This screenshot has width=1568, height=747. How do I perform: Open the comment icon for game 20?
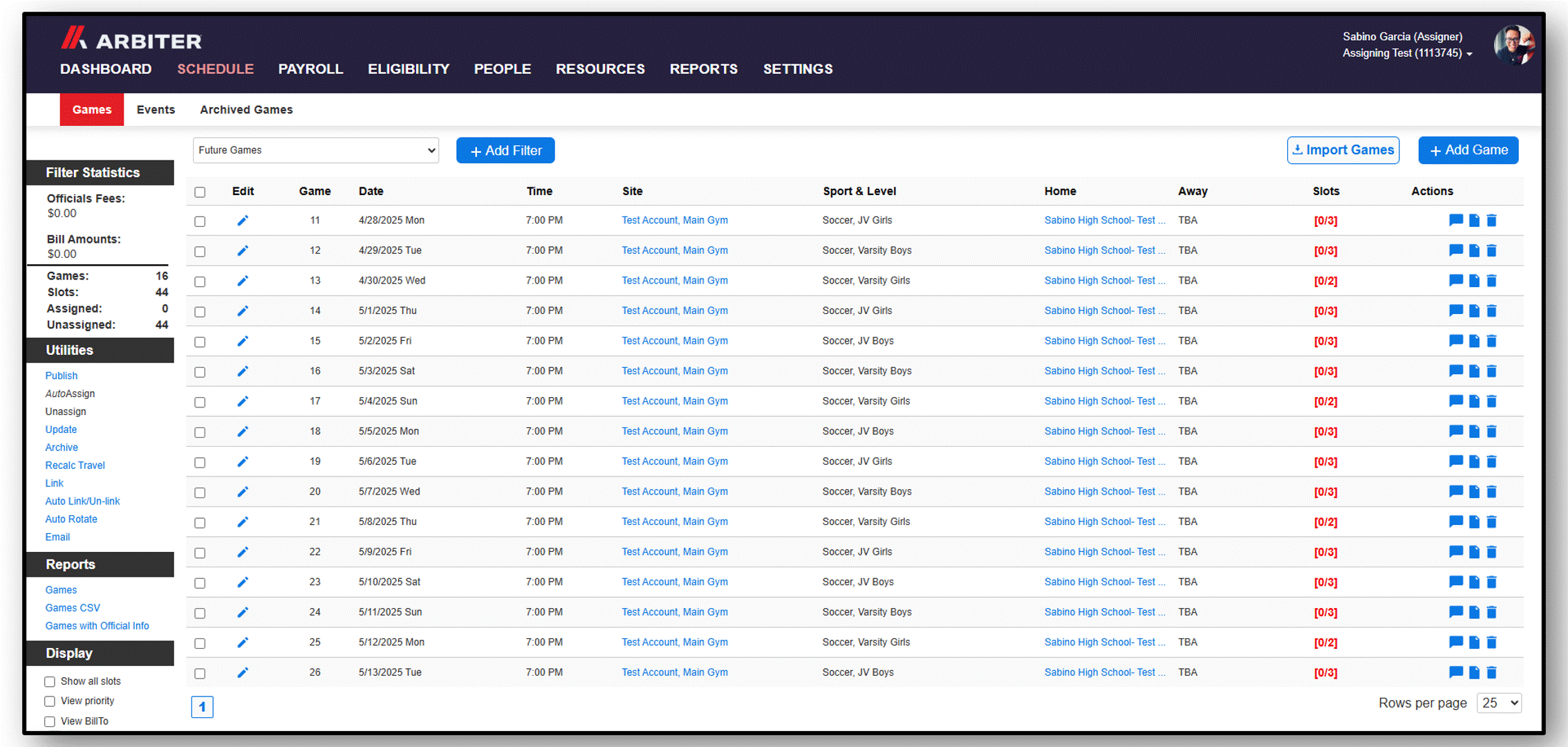click(x=1456, y=492)
